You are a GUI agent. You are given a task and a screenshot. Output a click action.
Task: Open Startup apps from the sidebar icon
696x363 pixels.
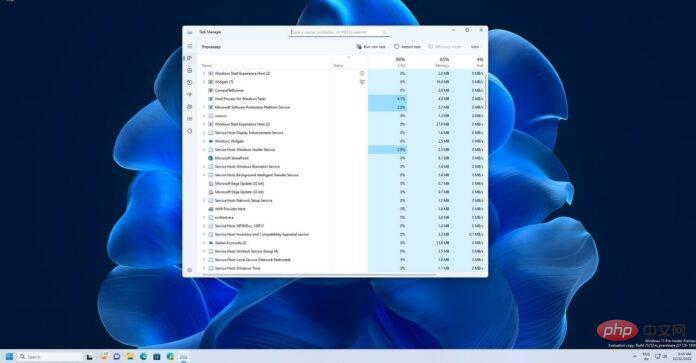tap(190, 95)
